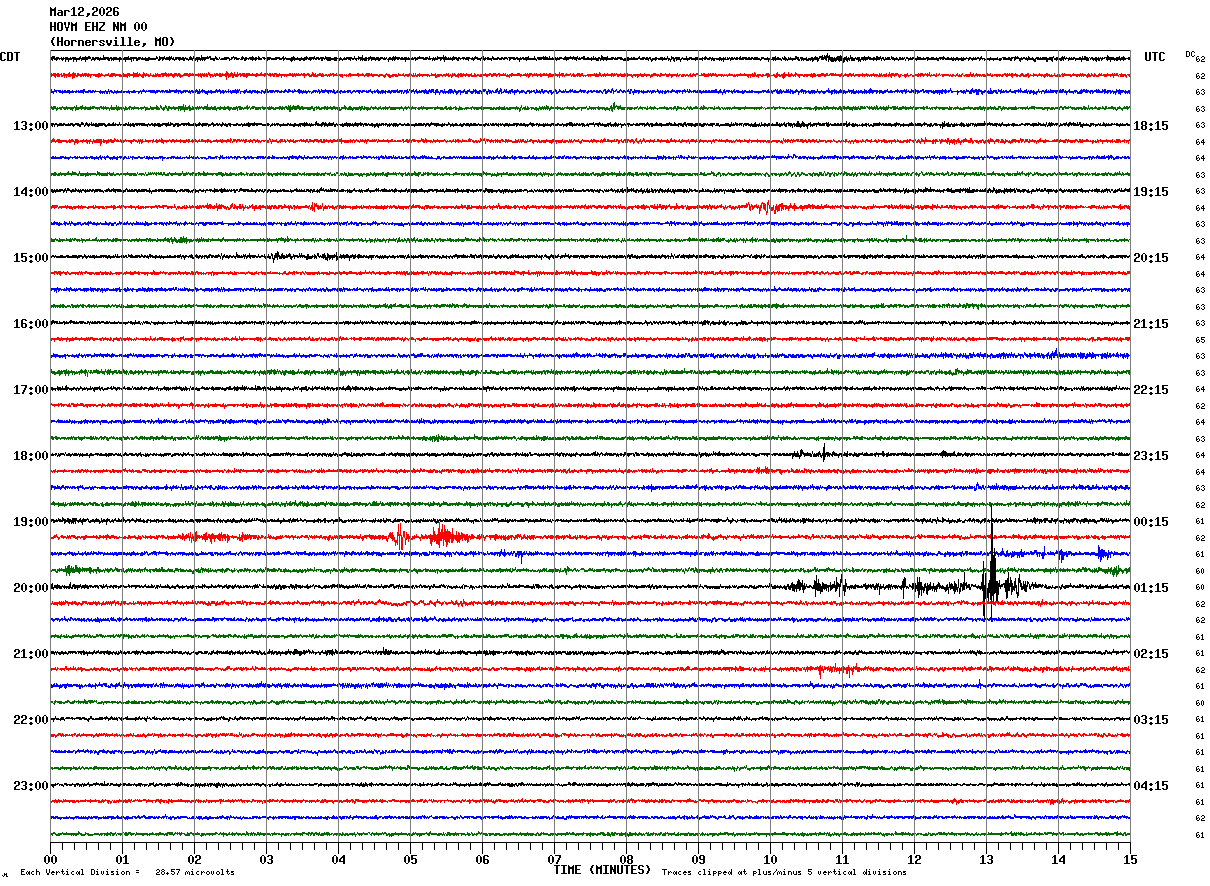
Task: Click the 00:15 UTC time label
Action: coord(1151,522)
